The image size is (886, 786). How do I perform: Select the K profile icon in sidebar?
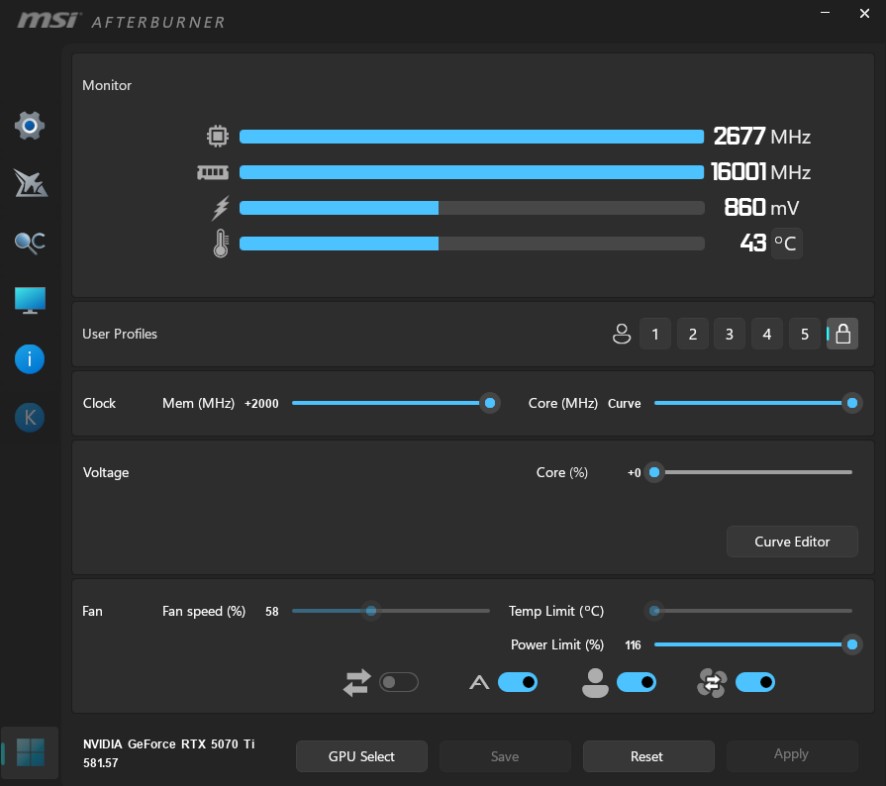29,417
